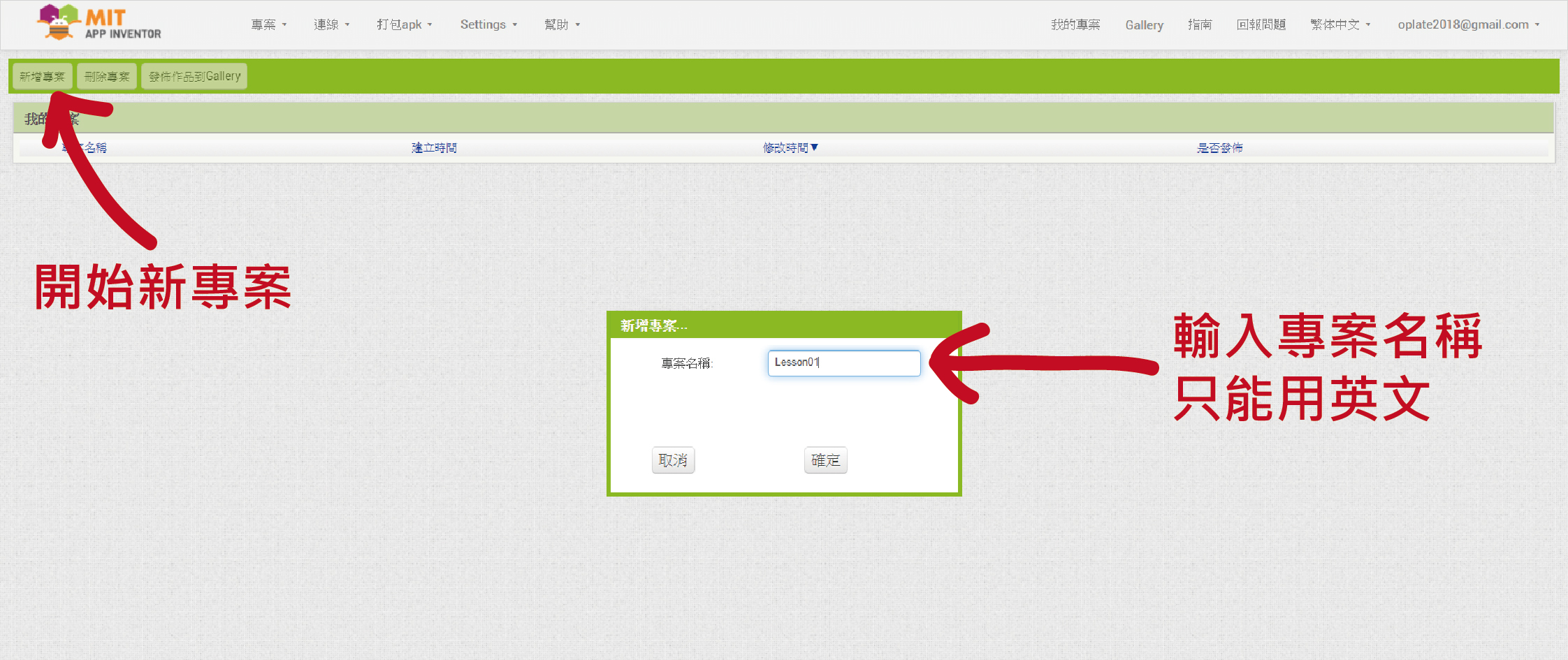Sort by 是否發佈 column header
This screenshot has width=1568, height=660.
click(1219, 147)
